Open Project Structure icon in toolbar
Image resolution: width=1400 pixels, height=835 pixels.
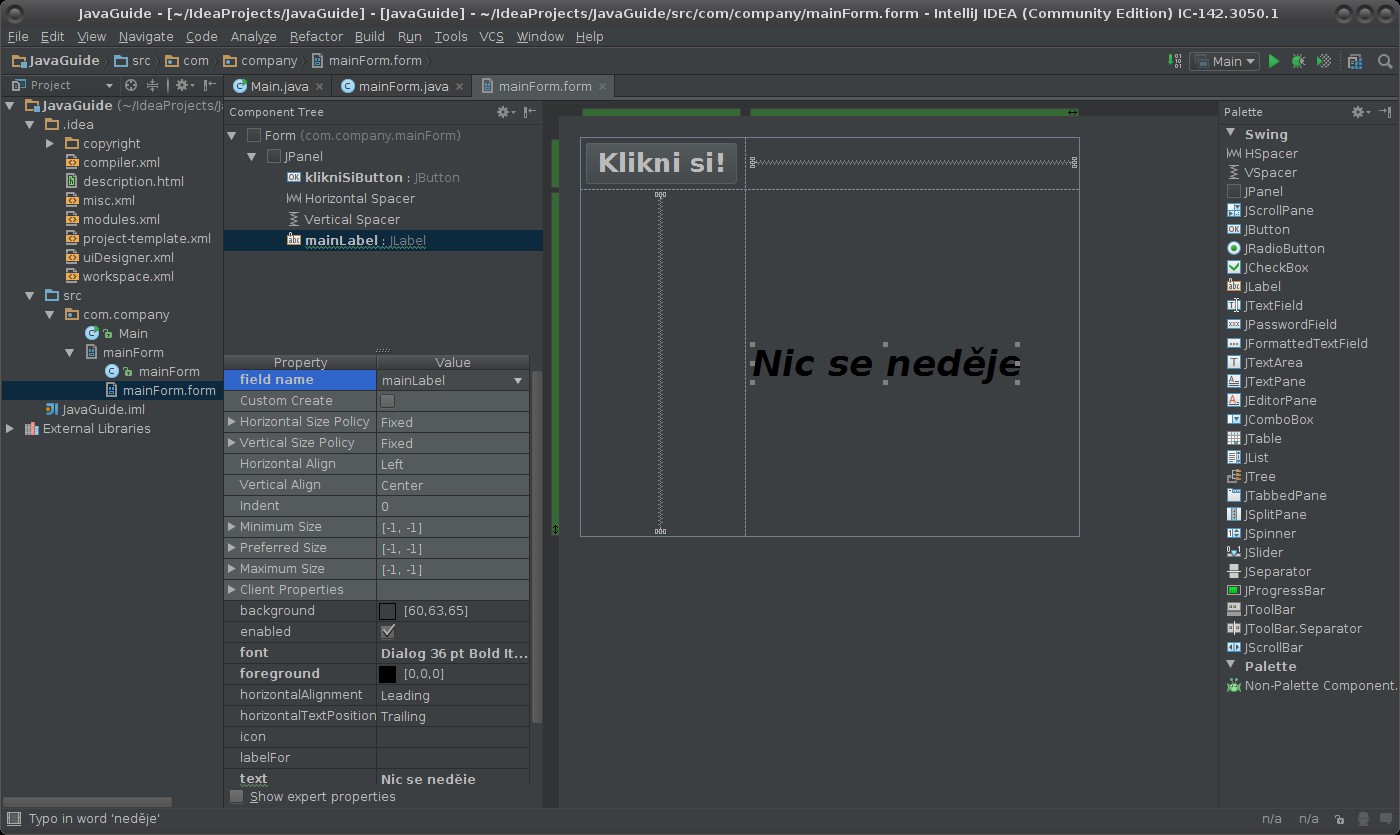click(1355, 61)
